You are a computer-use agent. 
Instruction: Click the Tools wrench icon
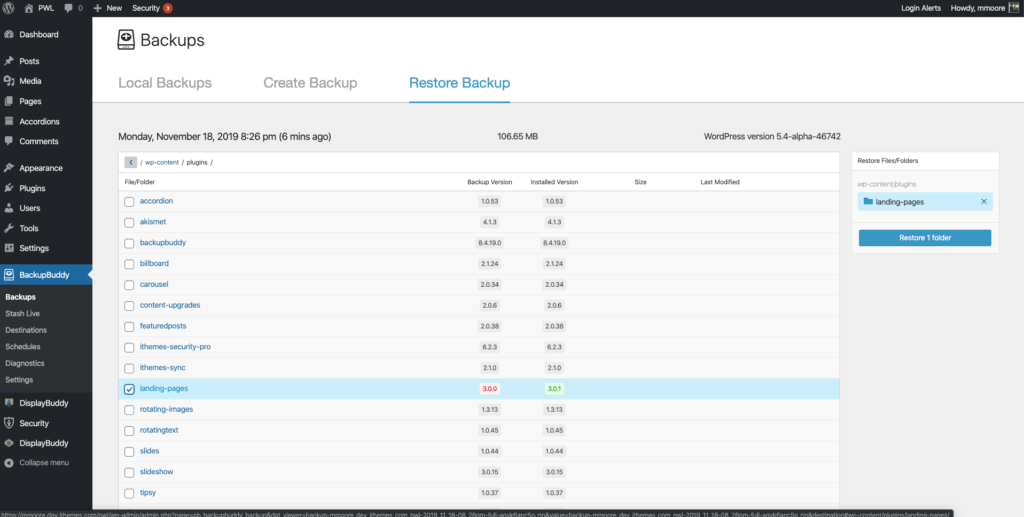(8, 228)
